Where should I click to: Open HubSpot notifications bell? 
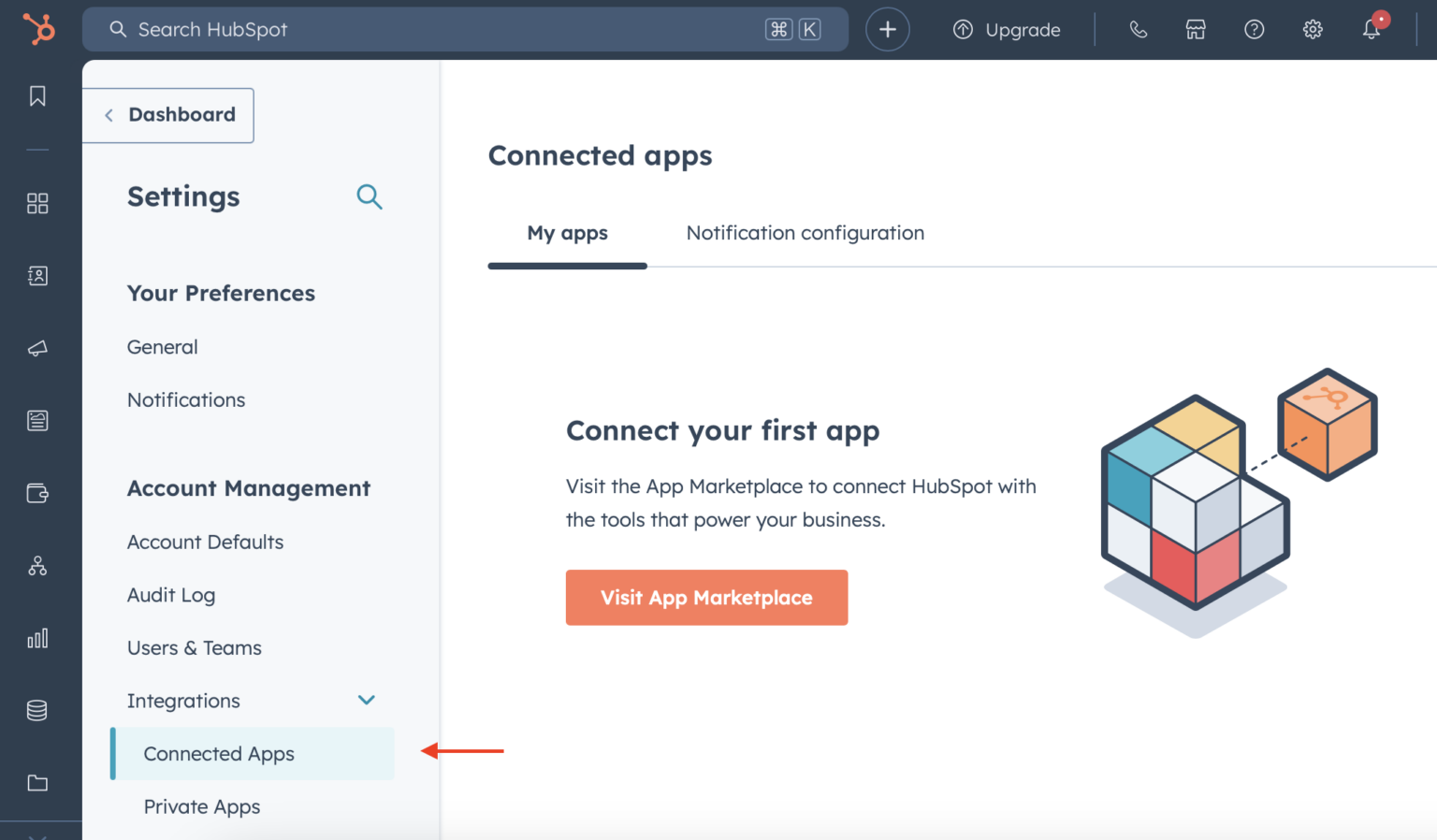[1371, 30]
